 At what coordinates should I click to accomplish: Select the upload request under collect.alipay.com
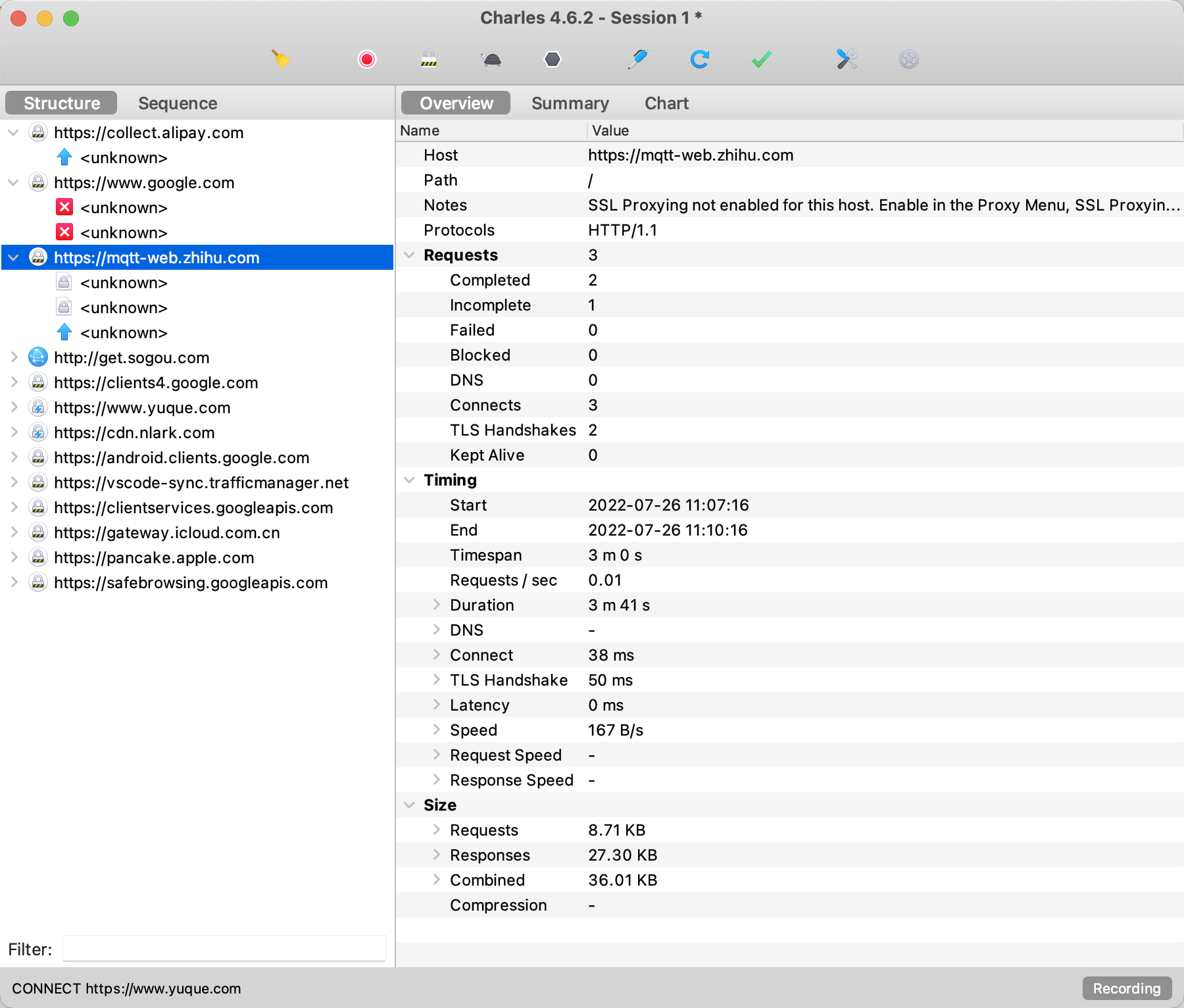124,158
